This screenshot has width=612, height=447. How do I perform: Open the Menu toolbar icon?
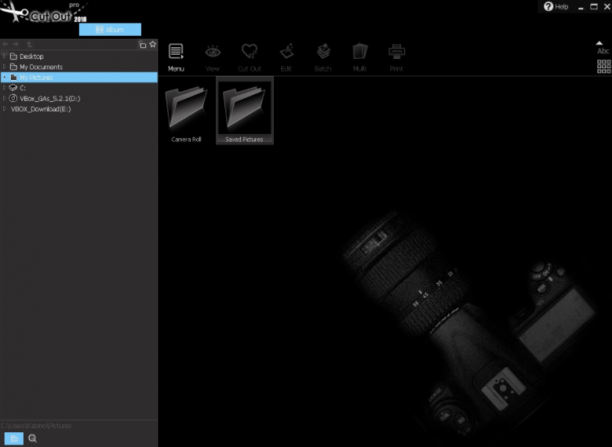tap(176, 57)
